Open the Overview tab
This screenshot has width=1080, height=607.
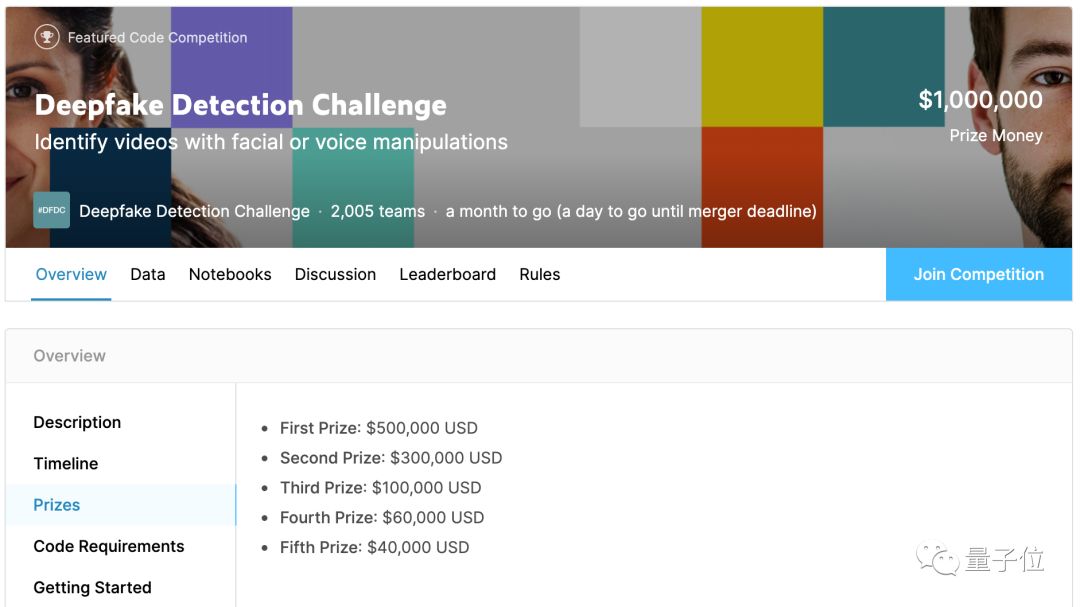(x=71, y=274)
